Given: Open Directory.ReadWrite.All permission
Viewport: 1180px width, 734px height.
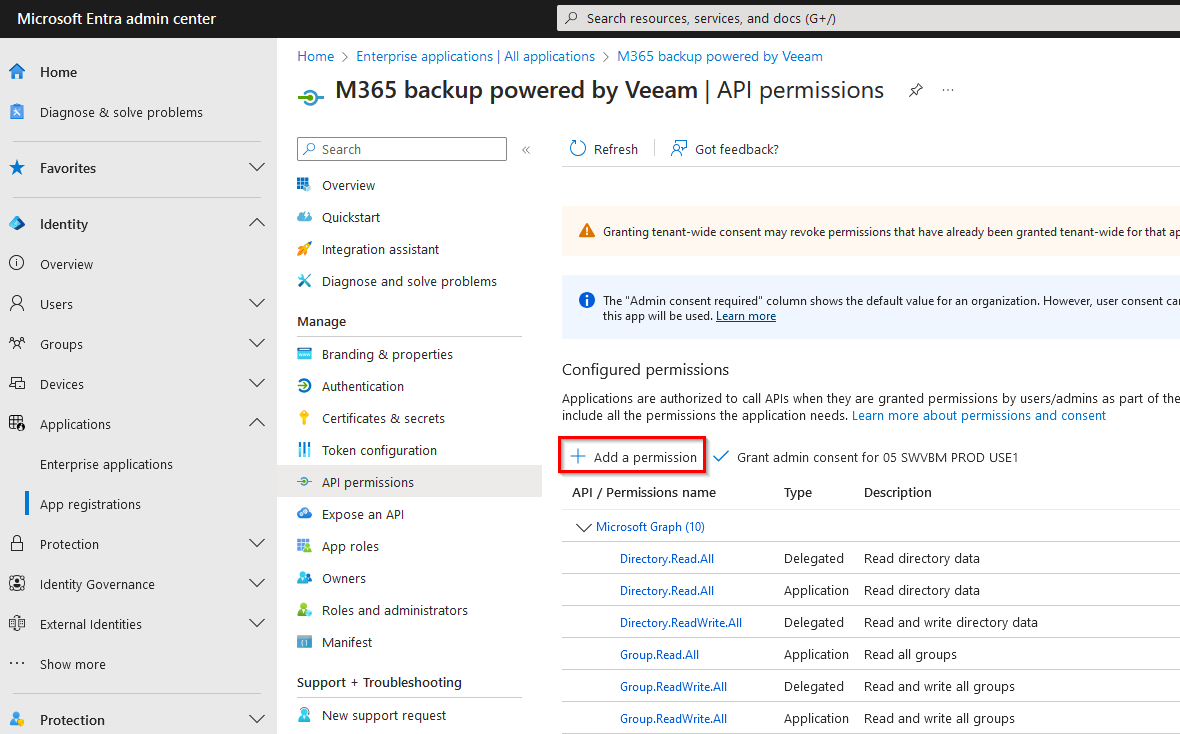Looking at the screenshot, I should pyautogui.click(x=680, y=623).
